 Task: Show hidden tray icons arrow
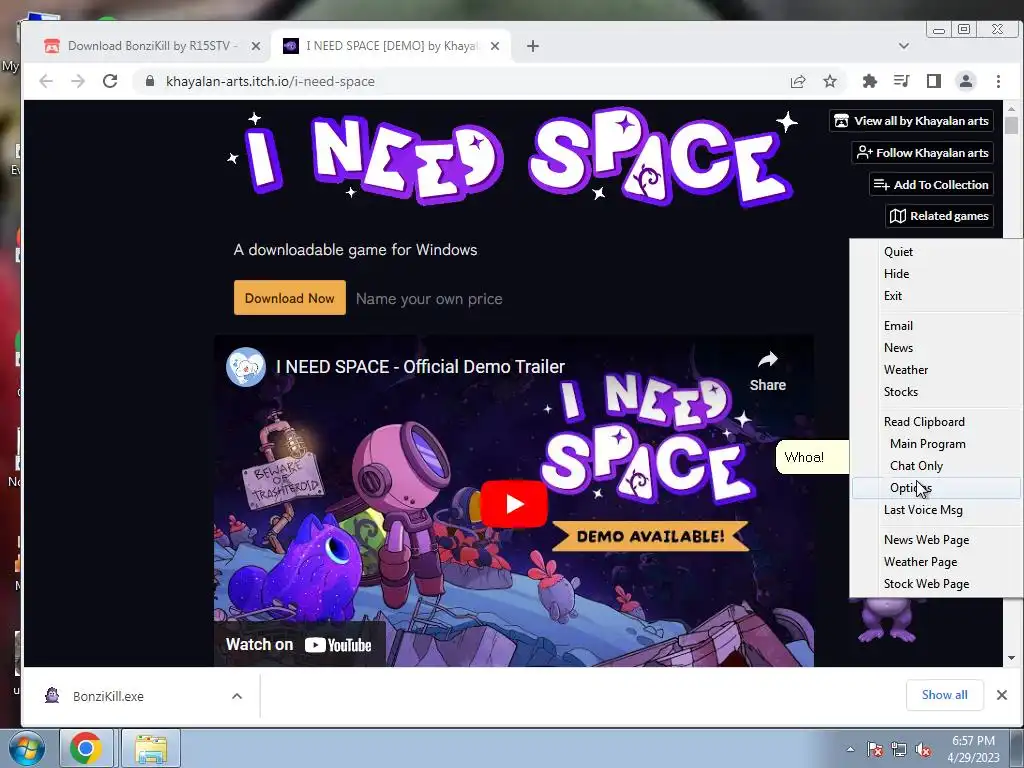(x=850, y=749)
